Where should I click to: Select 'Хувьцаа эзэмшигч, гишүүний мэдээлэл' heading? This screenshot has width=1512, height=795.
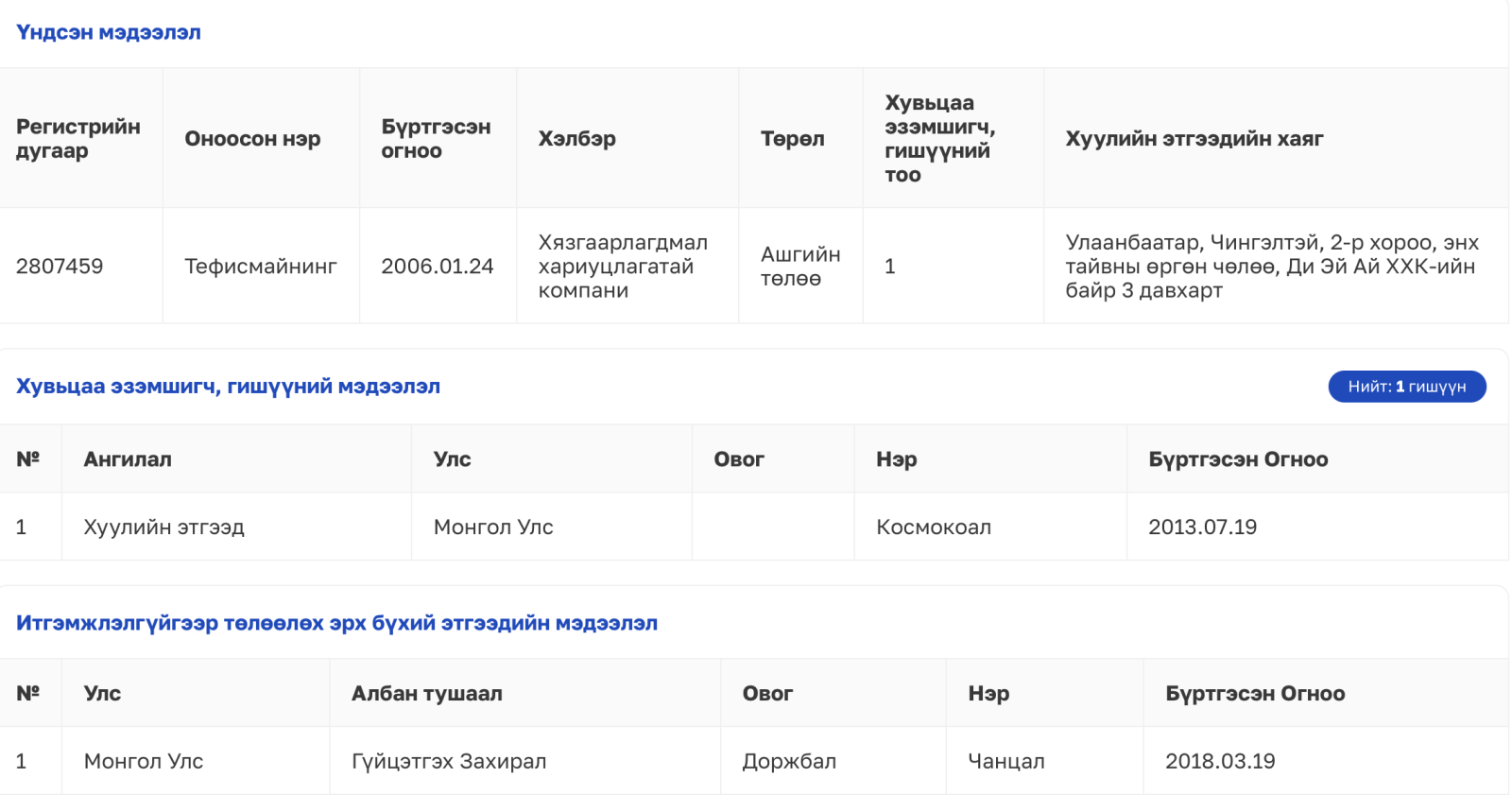(228, 387)
